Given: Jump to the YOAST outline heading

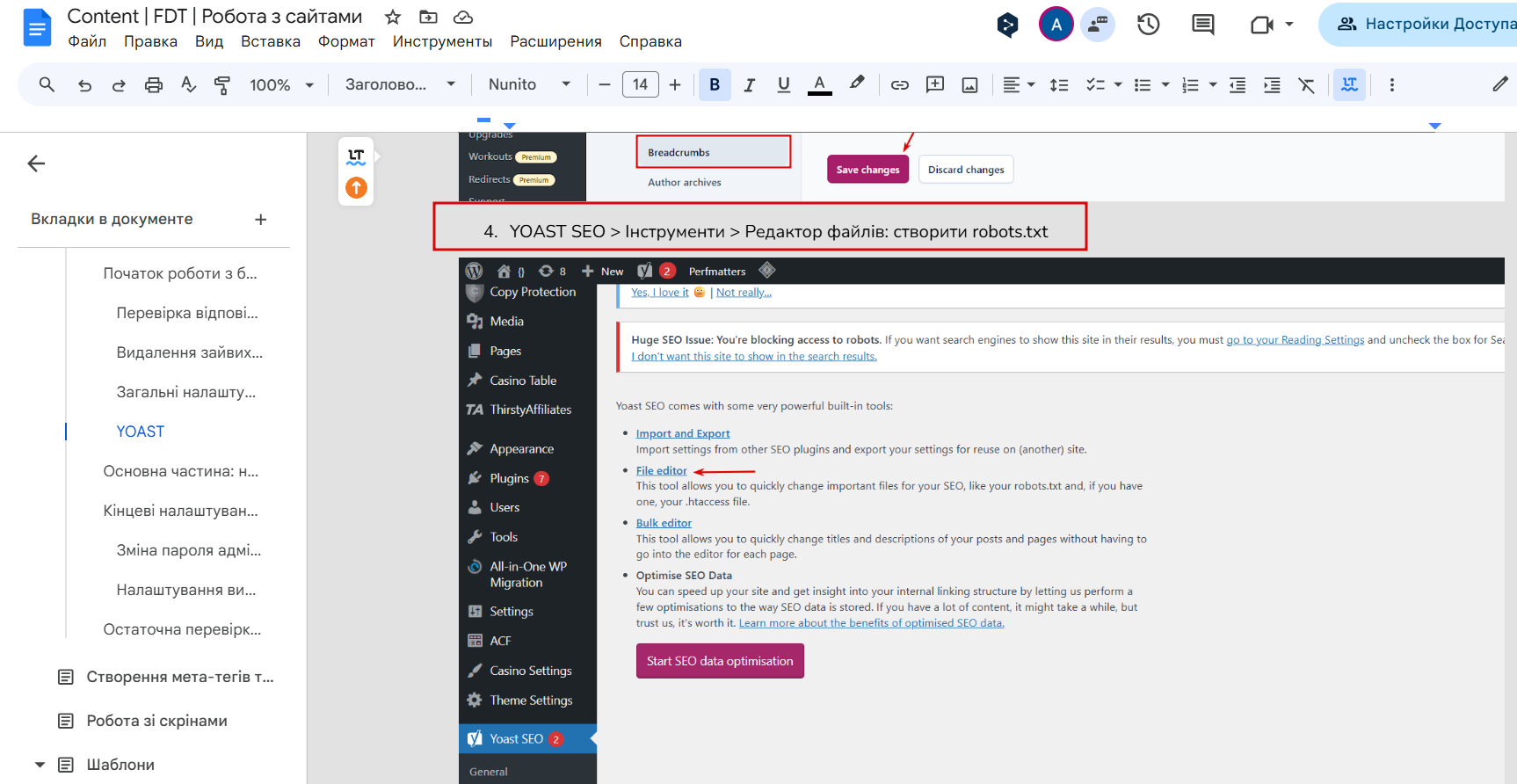Looking at the screenshot, I should coord(141,432).
